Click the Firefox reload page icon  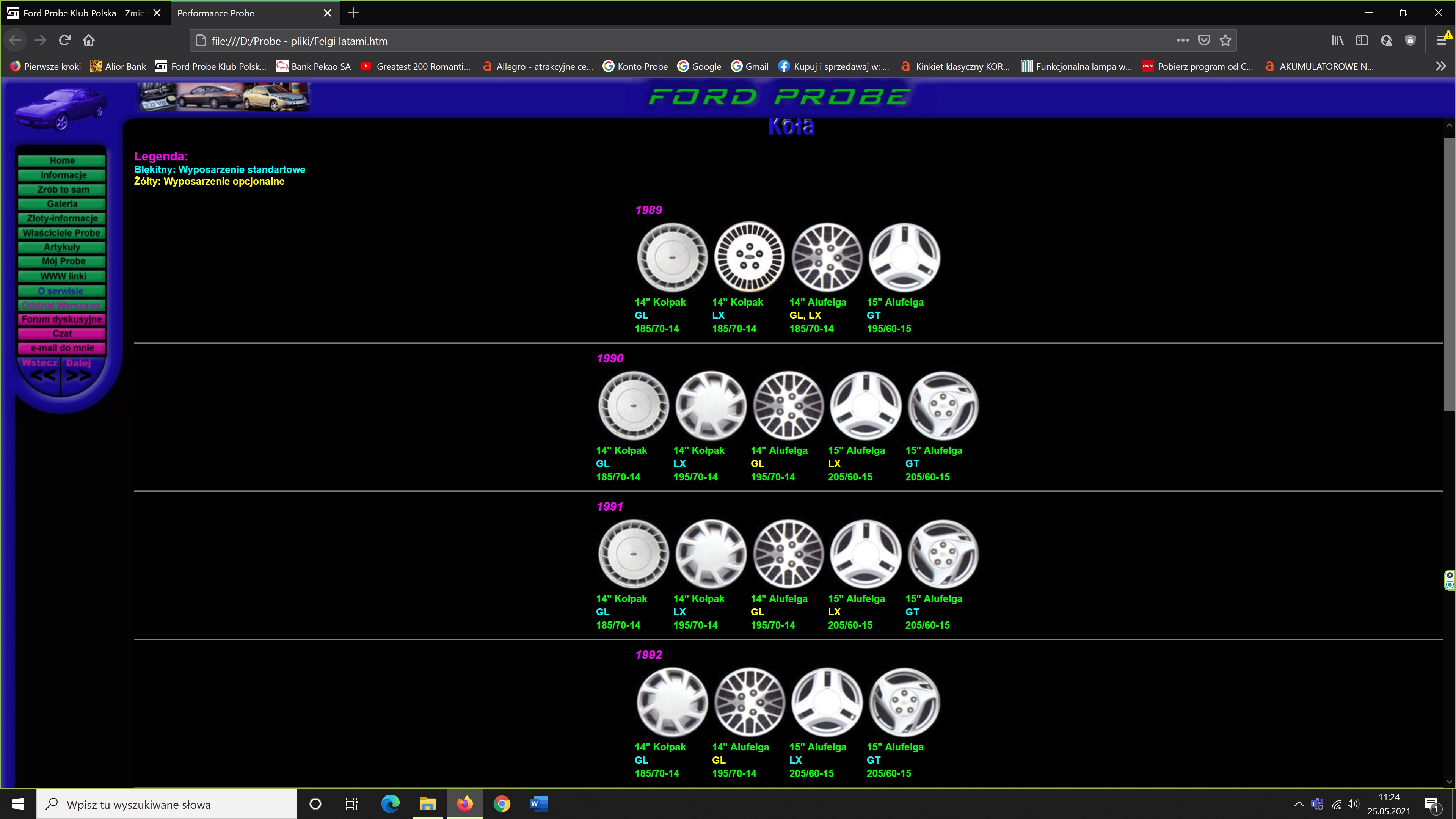pos(64,40)
